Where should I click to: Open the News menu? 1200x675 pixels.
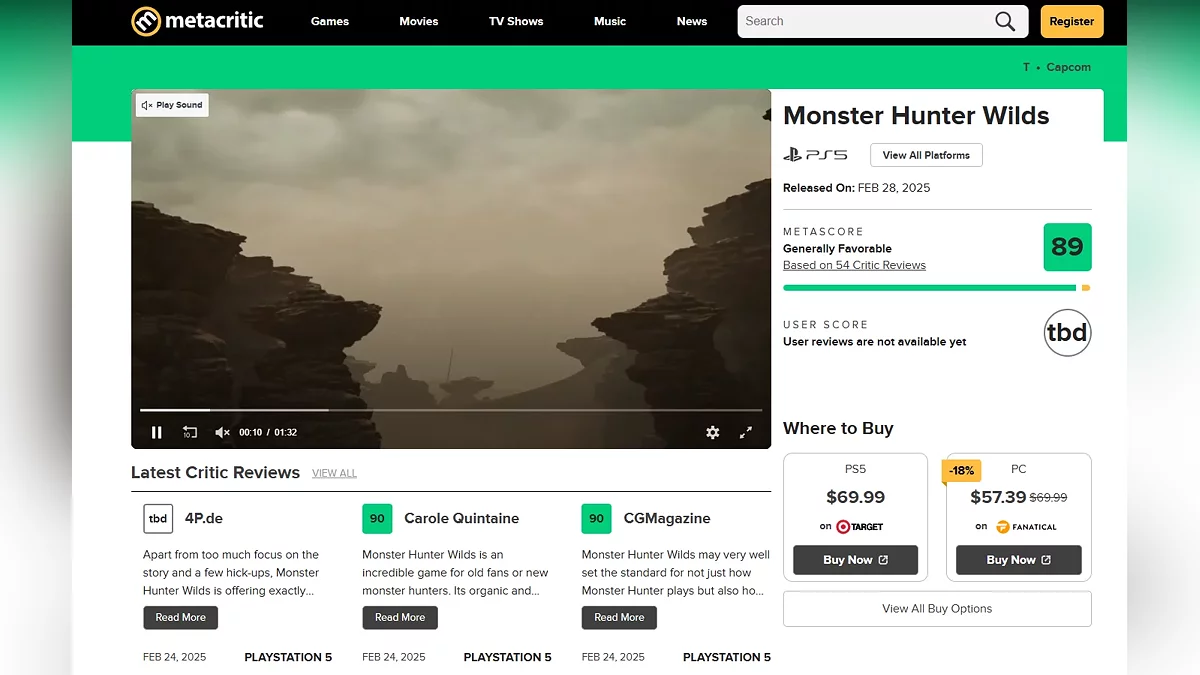pos(692,22)
